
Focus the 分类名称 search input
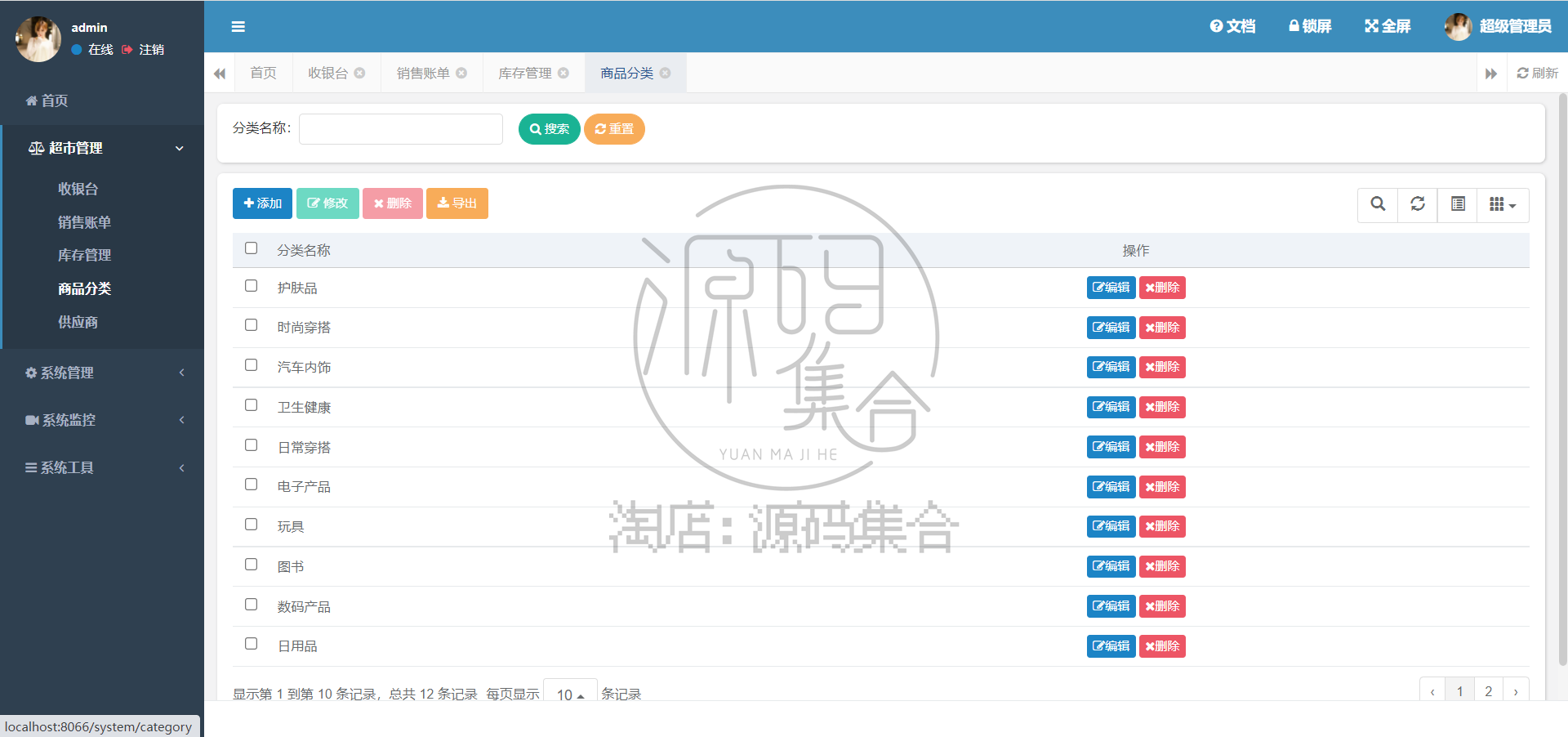[x=401, y=129]
